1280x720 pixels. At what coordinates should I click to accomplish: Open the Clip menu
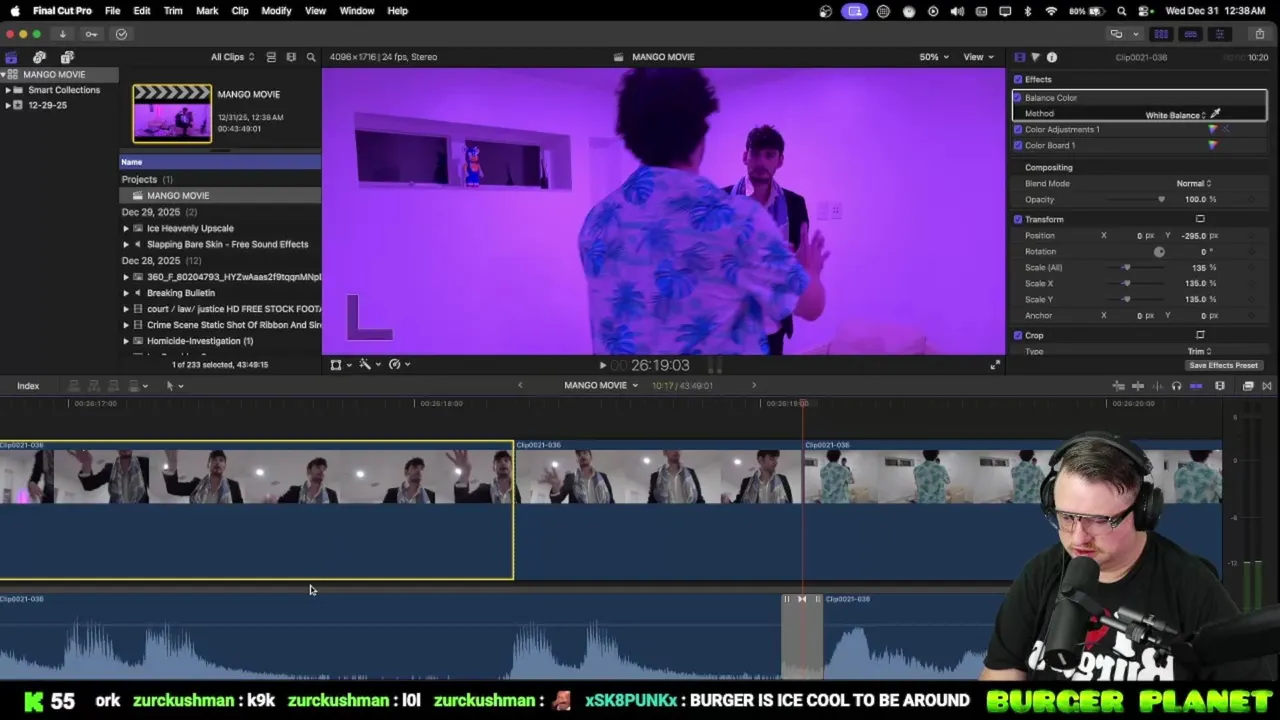click(240, 11)
